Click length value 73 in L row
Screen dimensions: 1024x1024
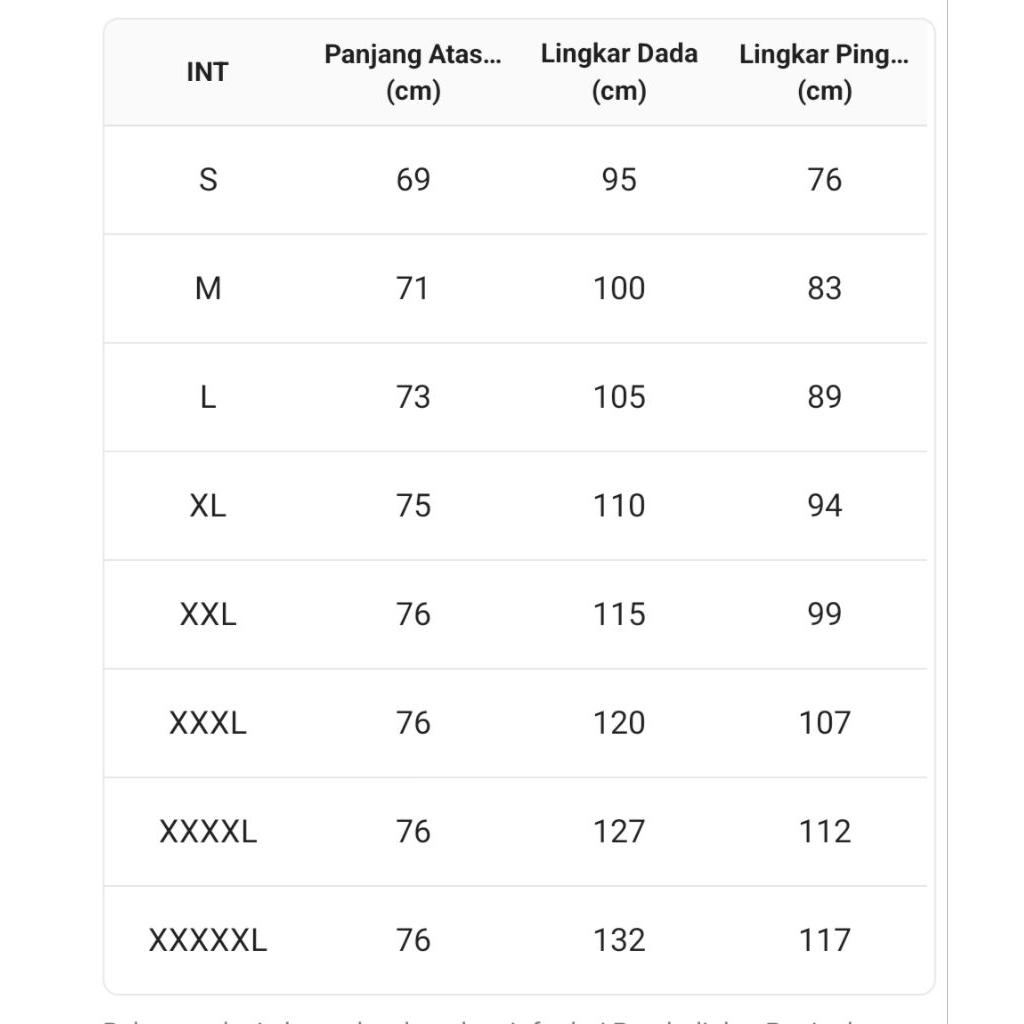(x=413, y=397)
